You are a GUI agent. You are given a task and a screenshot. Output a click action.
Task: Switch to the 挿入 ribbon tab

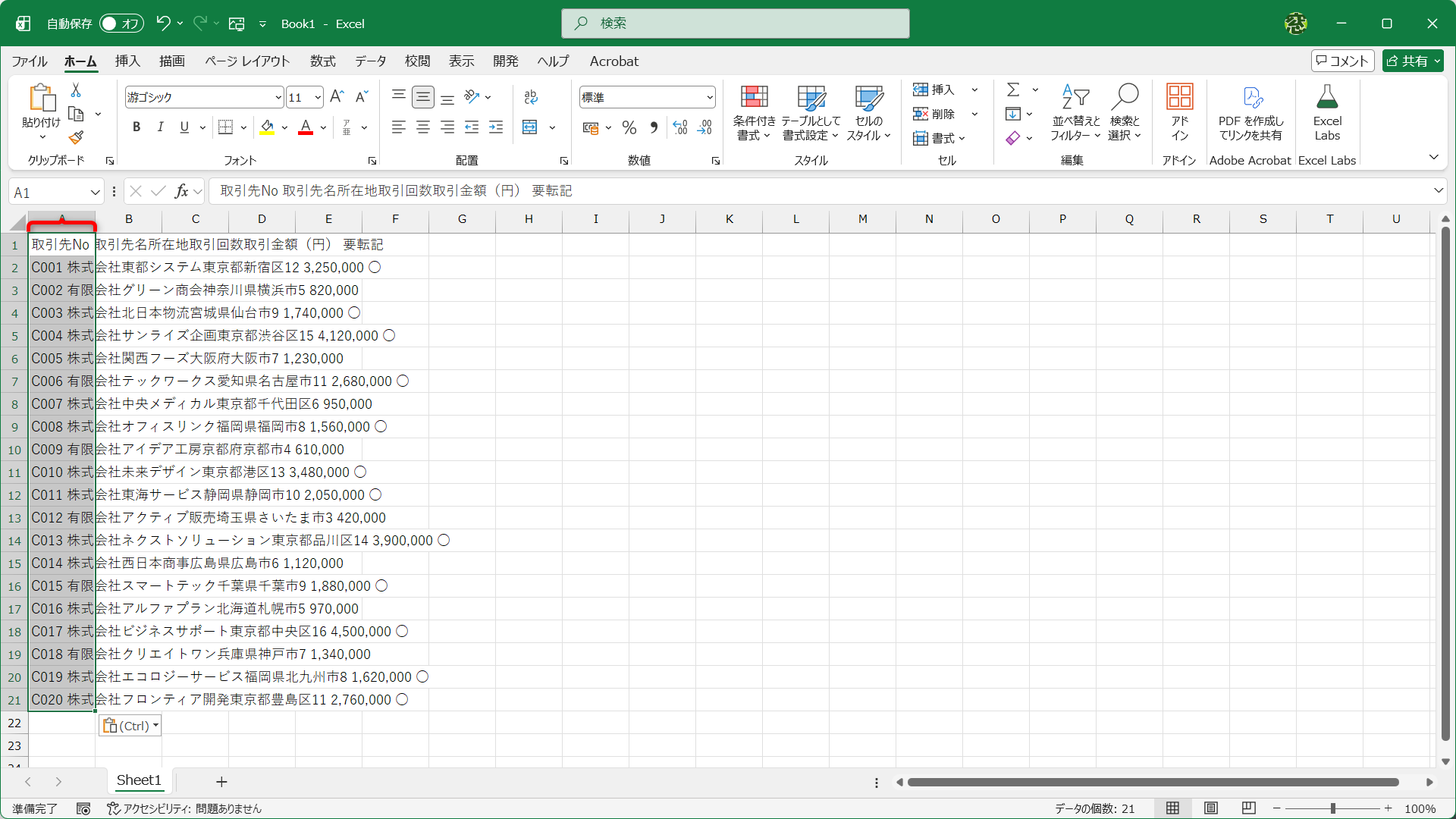click(x=127, y=61)
